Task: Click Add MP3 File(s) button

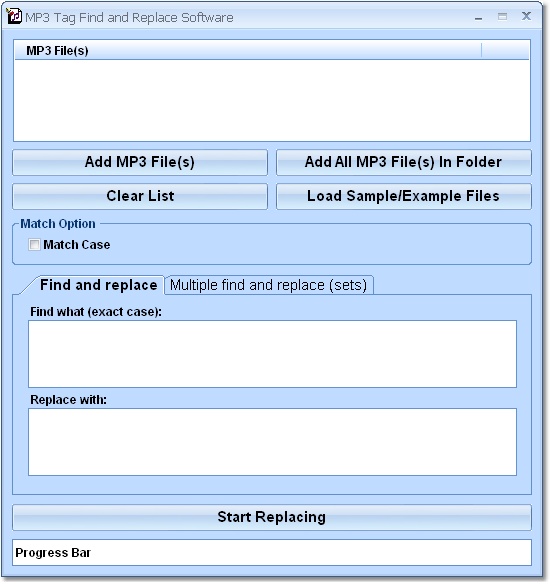Action: (140, 162)
